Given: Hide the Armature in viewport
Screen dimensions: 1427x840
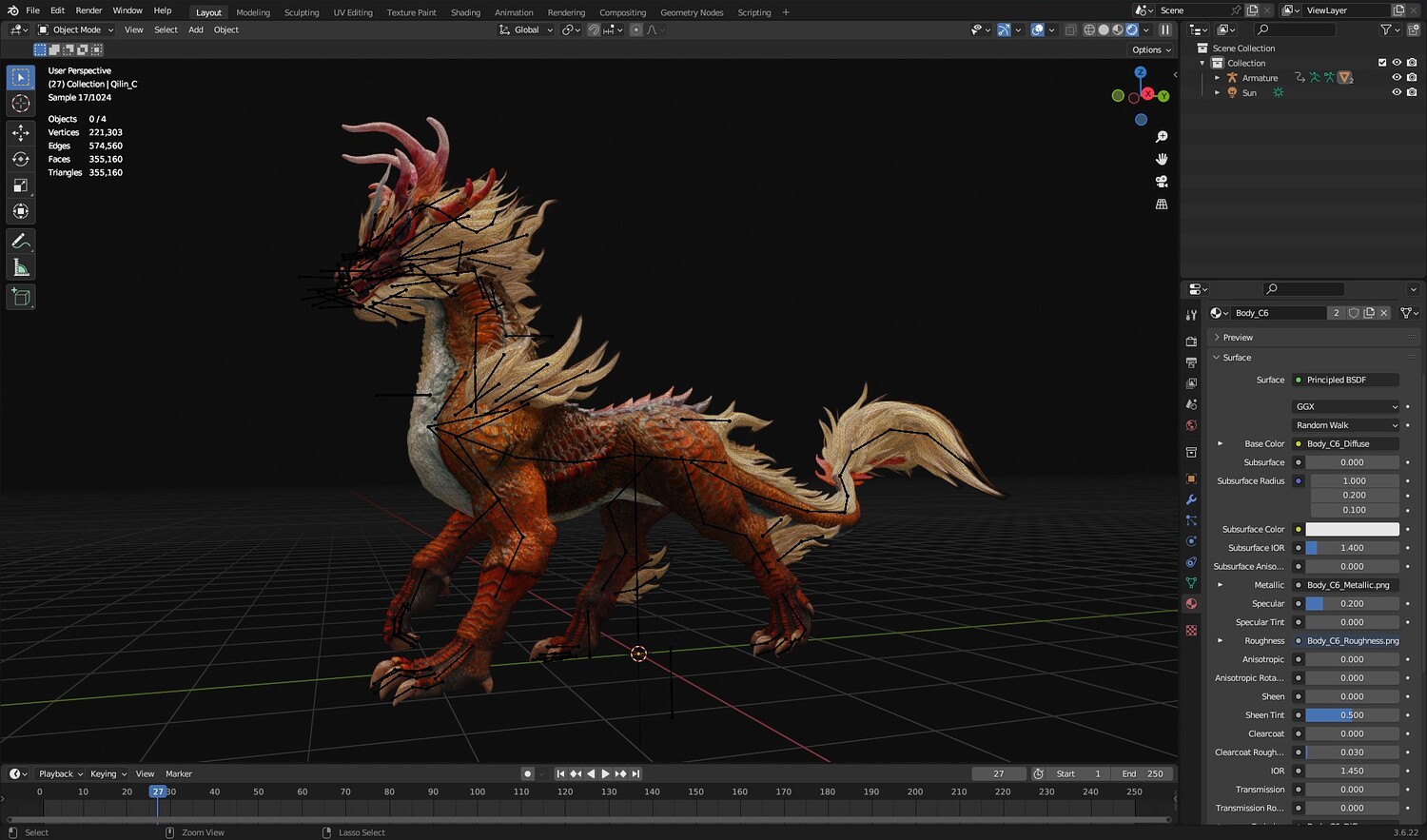Looking at the screenshot, I should pos(1397,78).
